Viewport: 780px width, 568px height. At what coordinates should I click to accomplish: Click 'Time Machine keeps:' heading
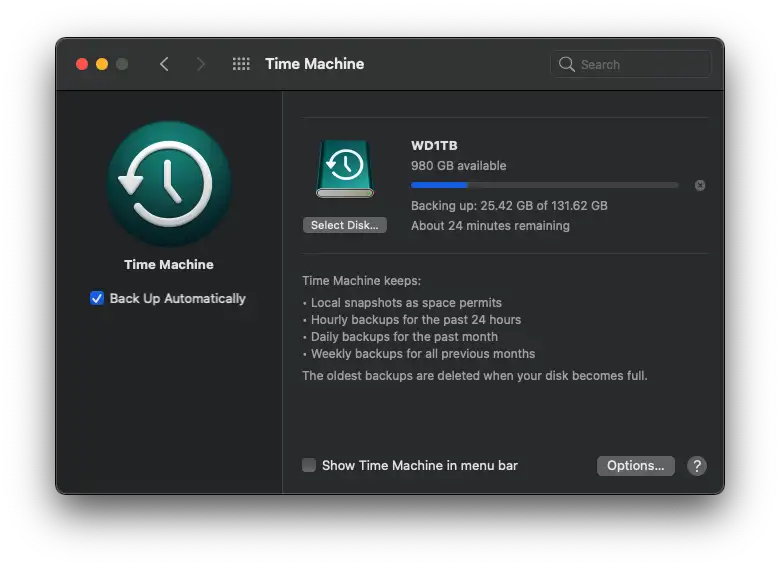pos(362,281)
